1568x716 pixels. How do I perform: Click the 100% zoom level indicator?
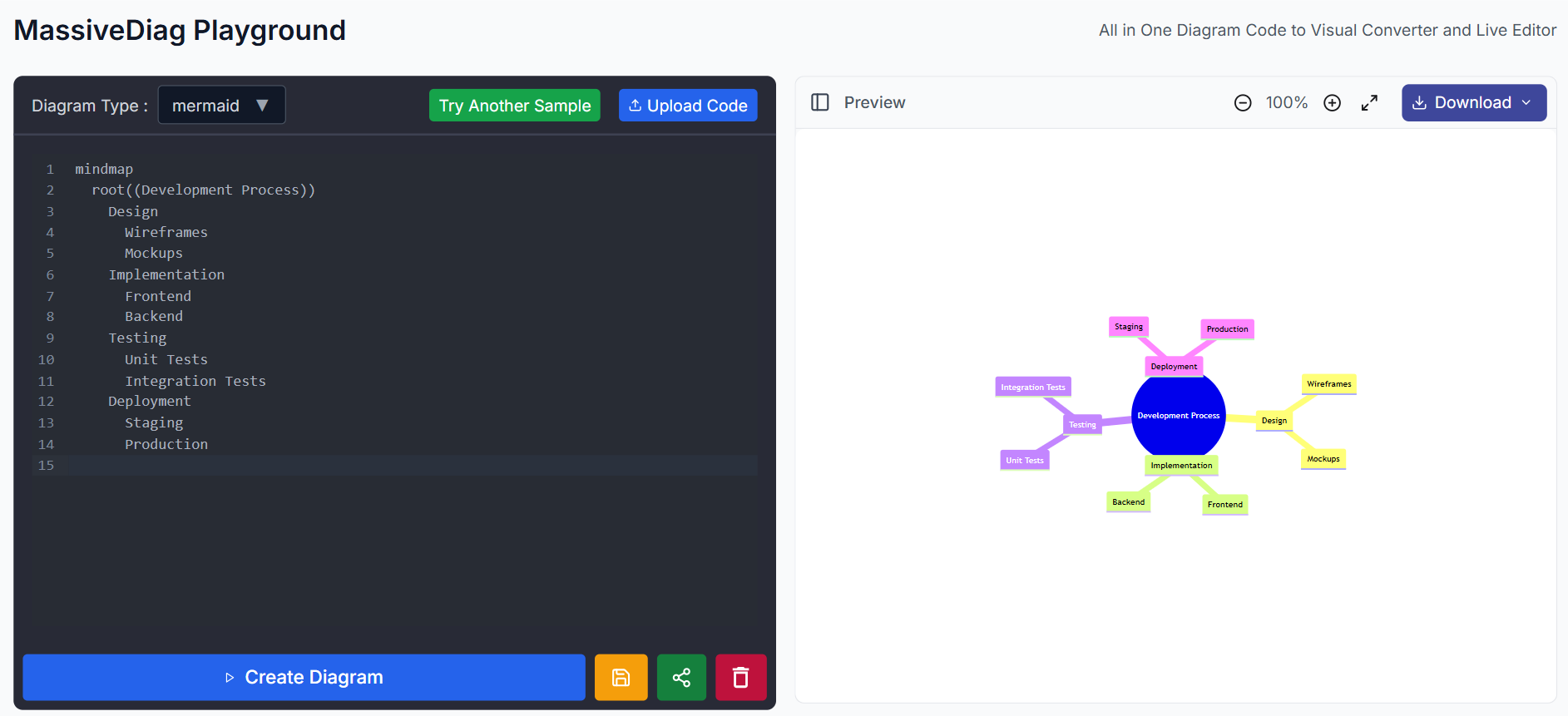tap(1286, 103)
